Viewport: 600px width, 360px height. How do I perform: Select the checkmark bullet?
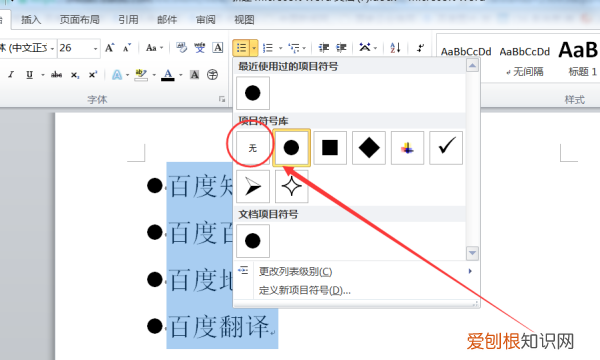point(446,148)
